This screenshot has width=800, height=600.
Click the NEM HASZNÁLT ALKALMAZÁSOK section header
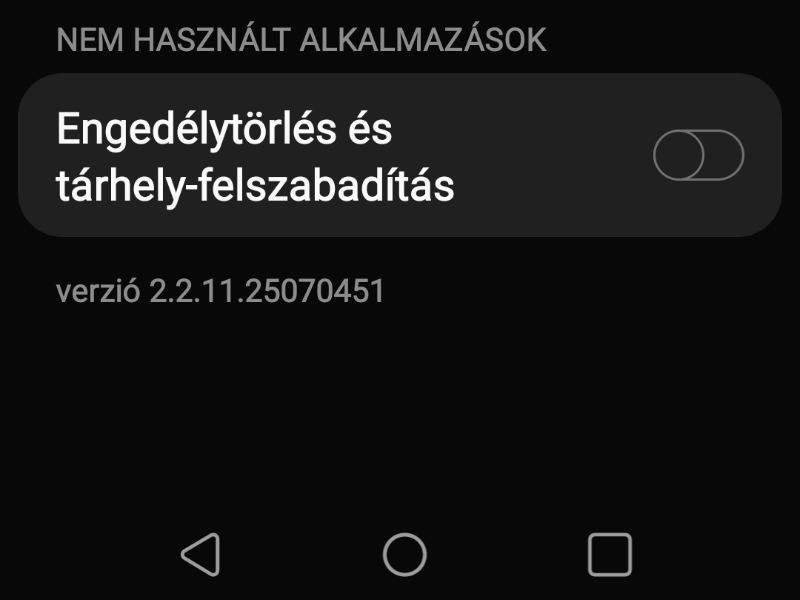tap(302, 40)
